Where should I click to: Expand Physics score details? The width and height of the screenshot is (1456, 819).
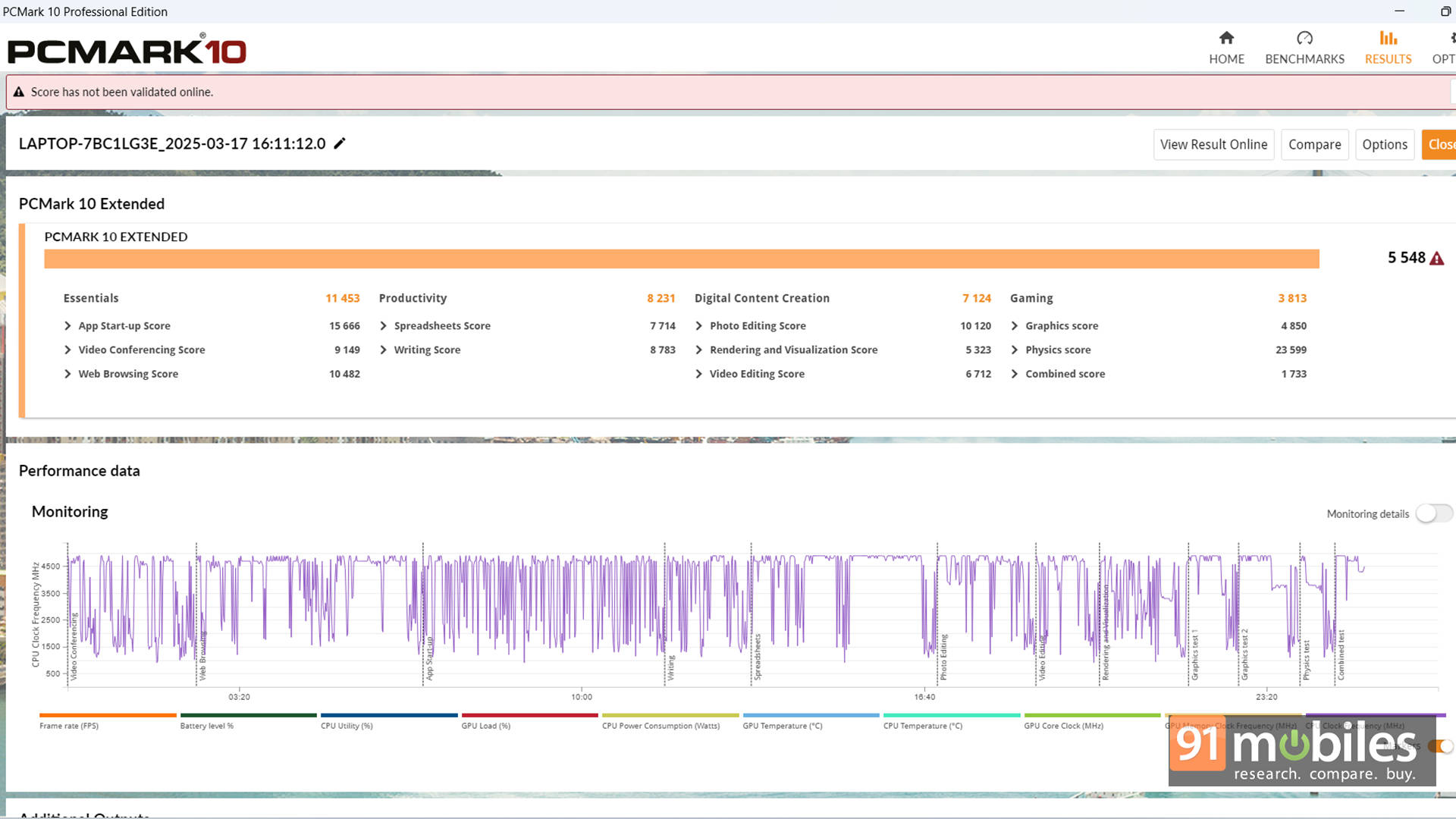1014,350
